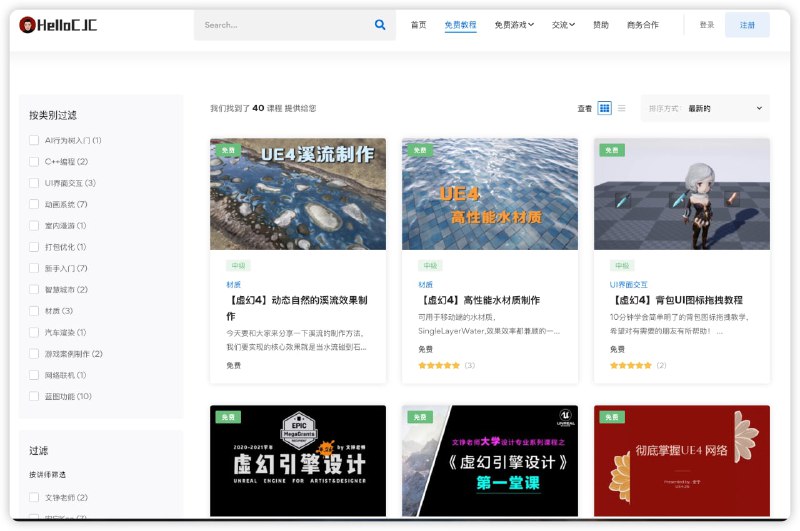Expand the 交流 menu

[563, 24]
